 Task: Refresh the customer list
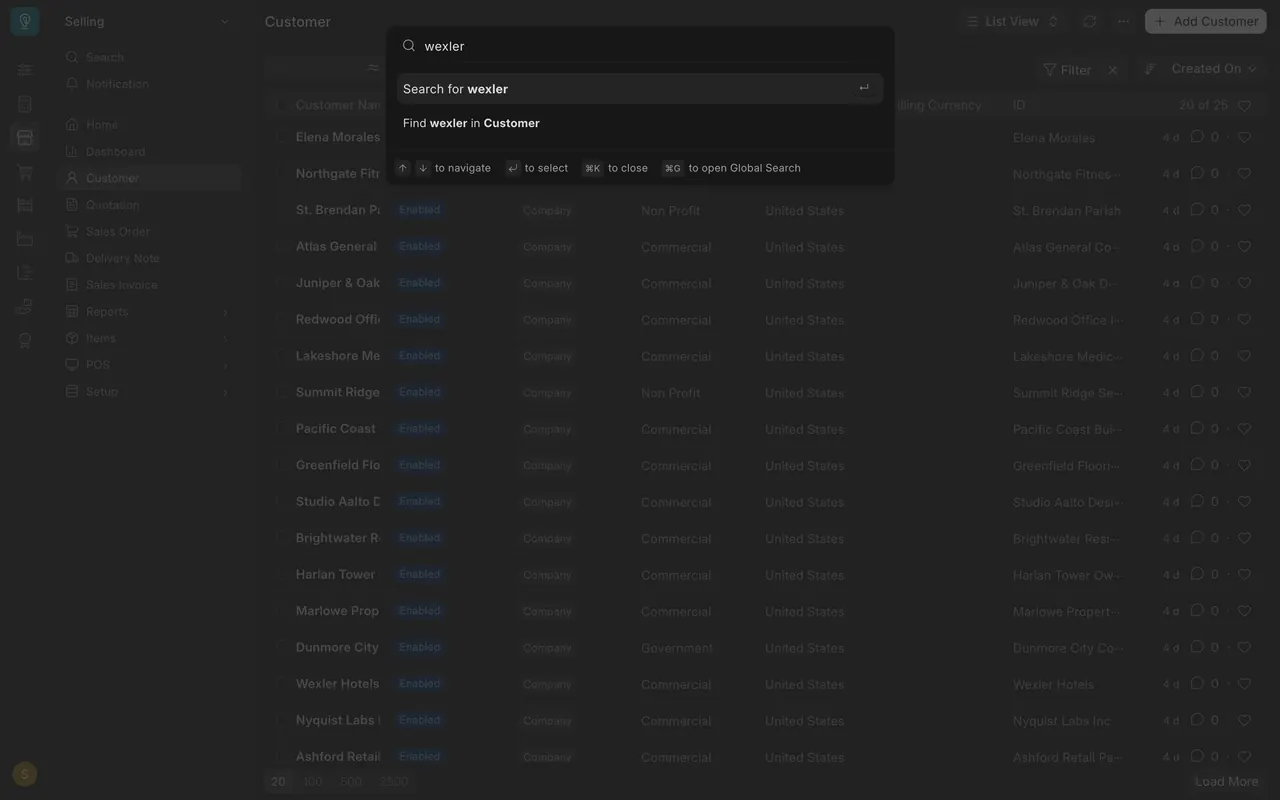click(1090, 21)
